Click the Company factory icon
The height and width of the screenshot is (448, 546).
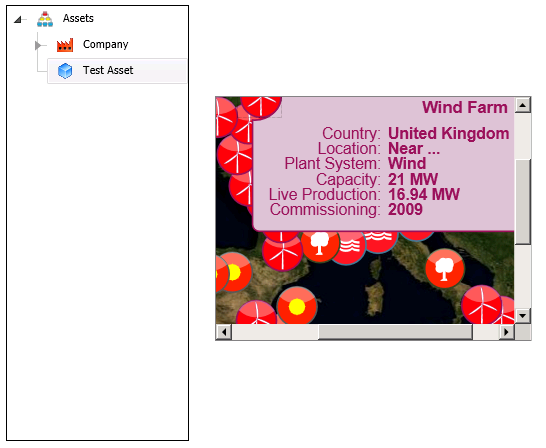(x=65, y=45)
